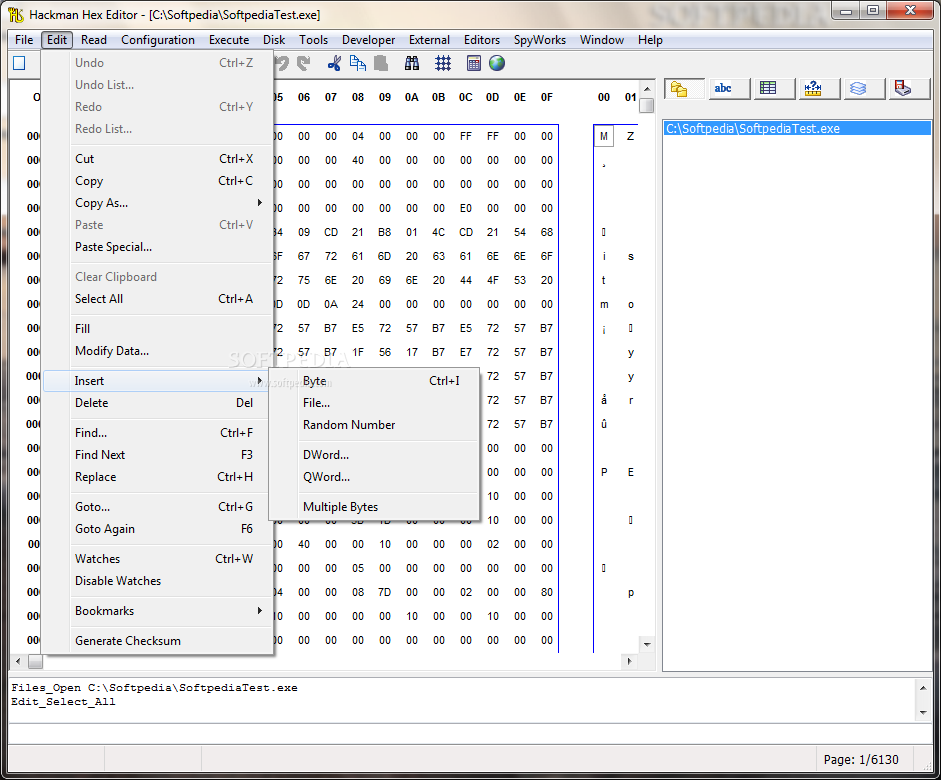Open the Window menu
The image size is (941, 780).
click(x=601, y=40)
